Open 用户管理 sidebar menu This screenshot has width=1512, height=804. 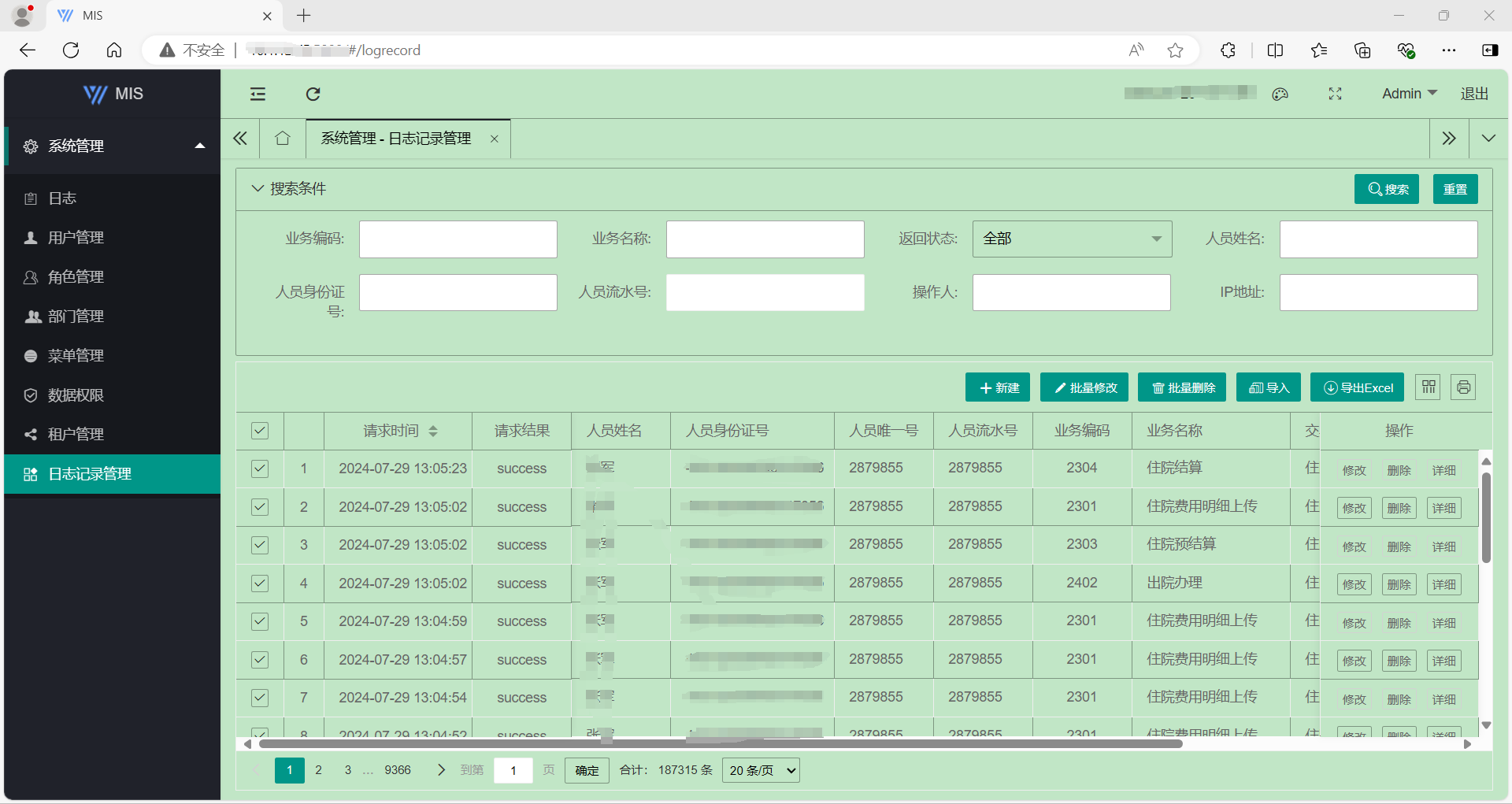(113, 238)
